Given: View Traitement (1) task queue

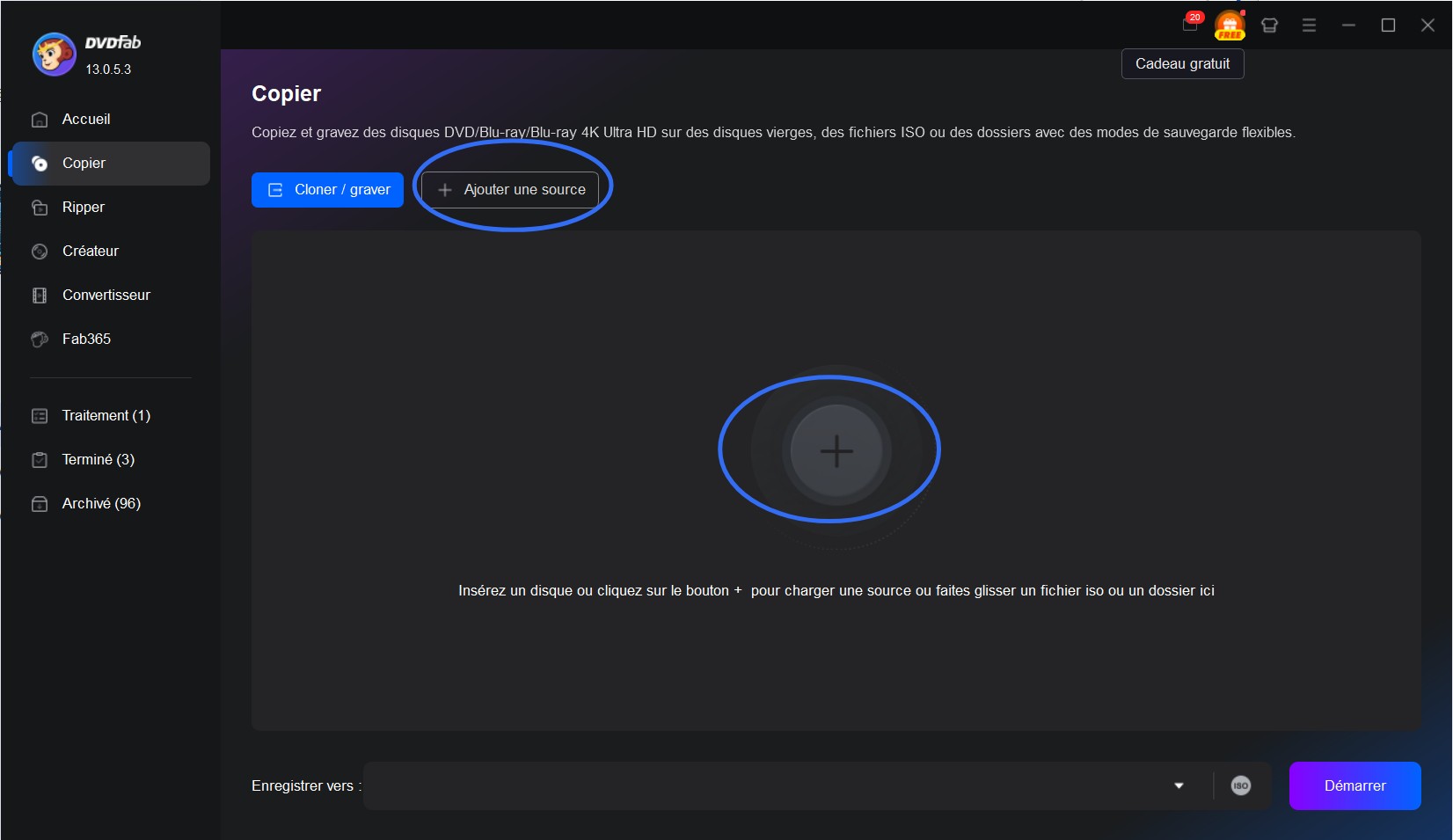Looking at the screenshot, I should [106, 416].
